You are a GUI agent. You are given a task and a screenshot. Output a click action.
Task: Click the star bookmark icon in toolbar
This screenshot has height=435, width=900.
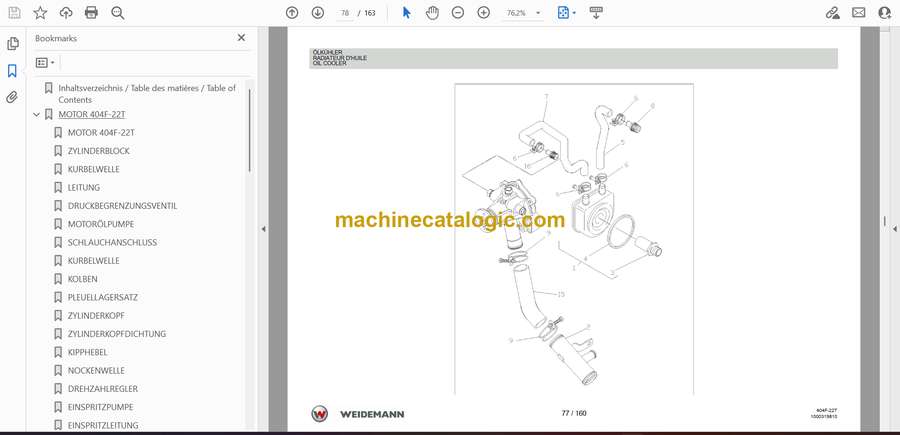click(x=40, y=13)
